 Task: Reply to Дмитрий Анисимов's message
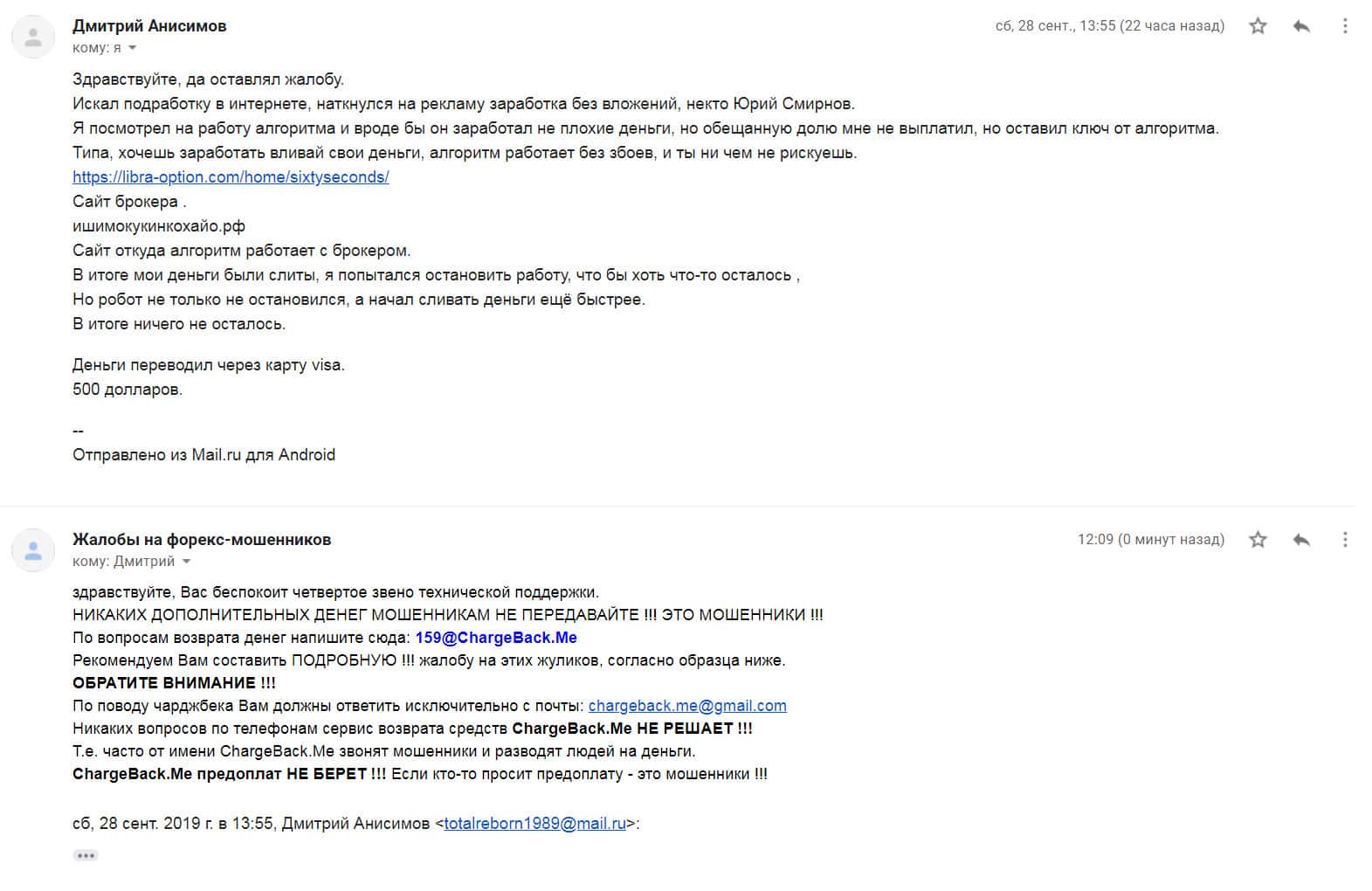click(1301, 26)
